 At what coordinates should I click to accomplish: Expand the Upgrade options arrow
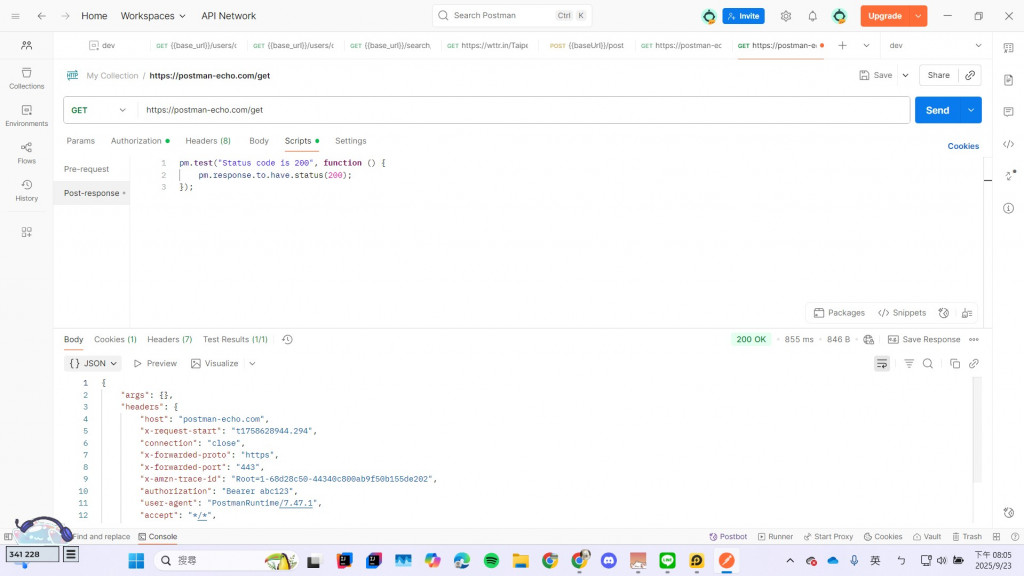918,16
